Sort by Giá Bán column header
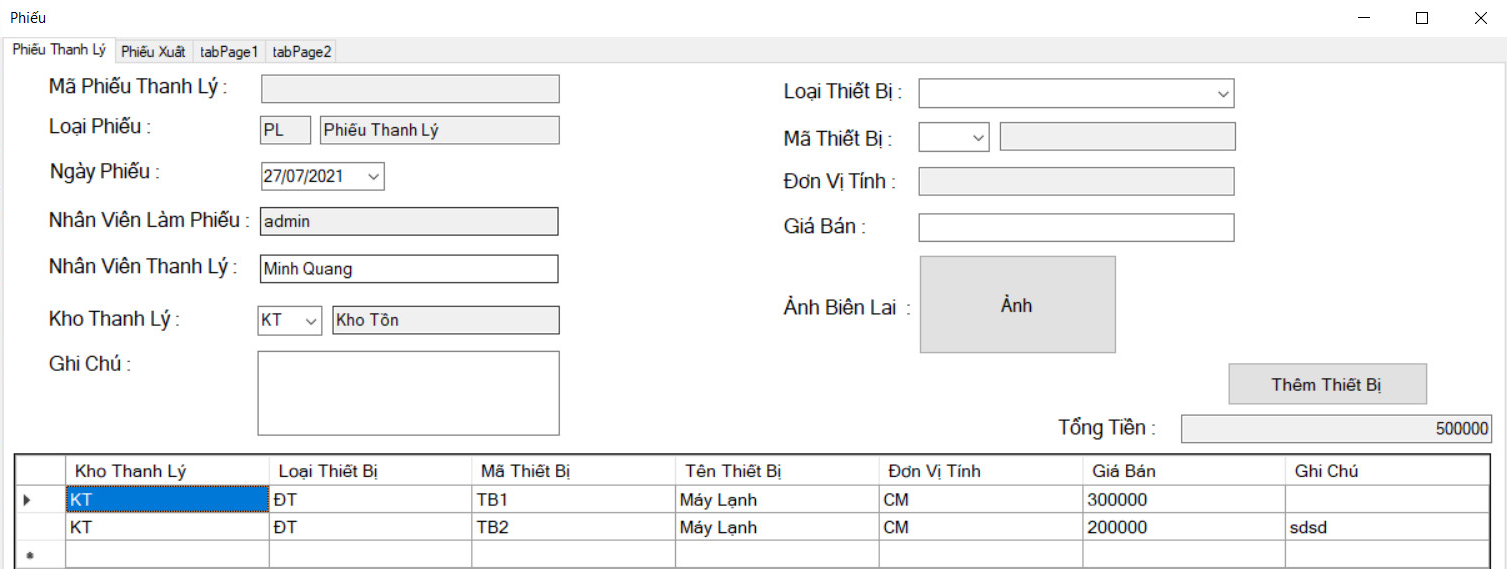 pos(1183,471)
